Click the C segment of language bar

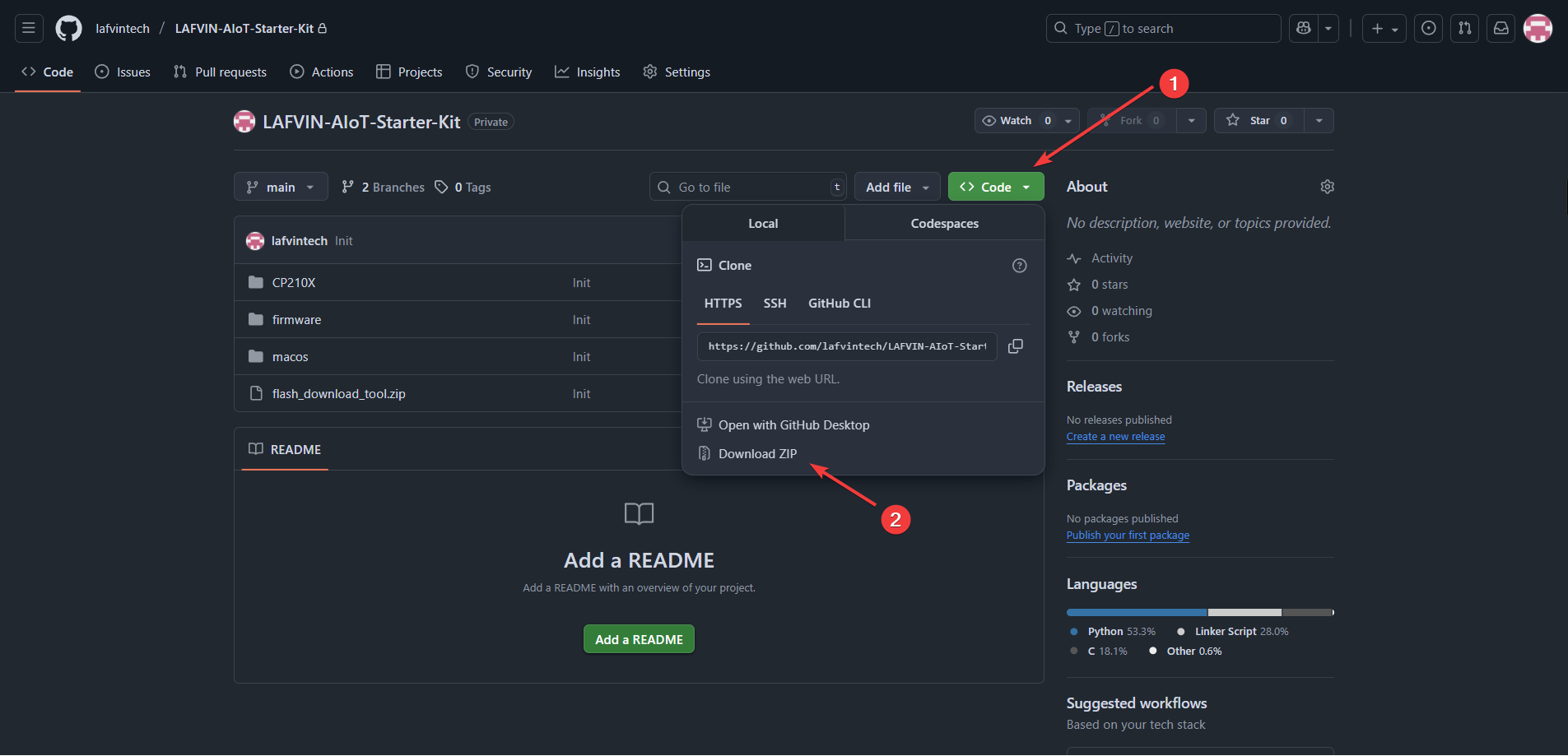(x=1306, y=612)
